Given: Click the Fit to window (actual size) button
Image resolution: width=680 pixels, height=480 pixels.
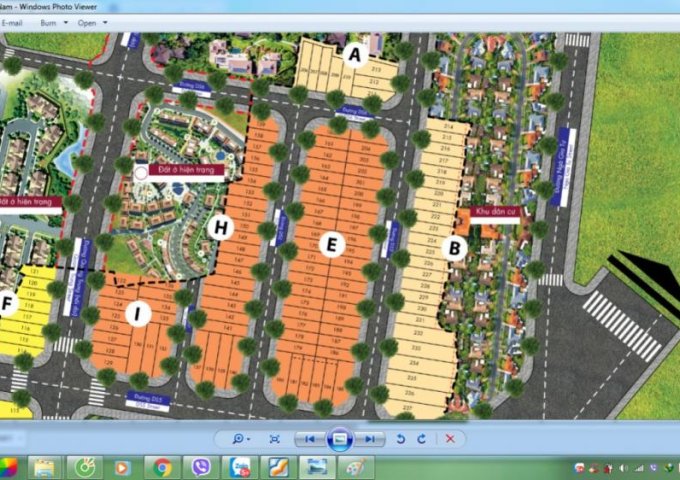Looking at the screenshot, I should coord(274,439).
